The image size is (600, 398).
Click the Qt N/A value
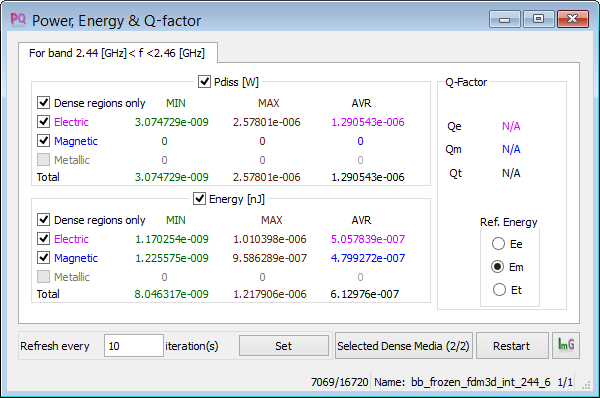(511, 173)
